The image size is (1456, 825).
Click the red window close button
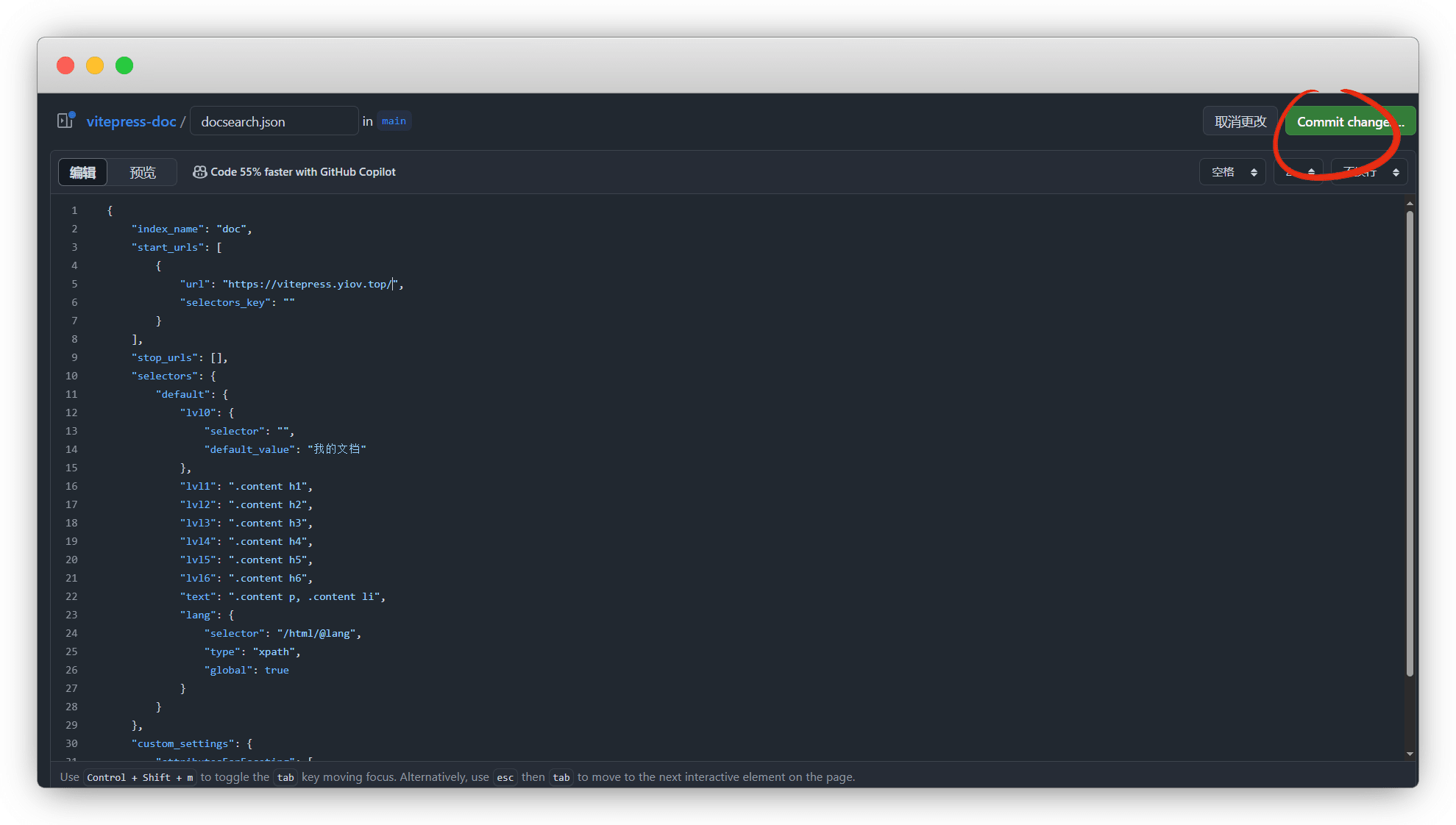pos(65,65)
